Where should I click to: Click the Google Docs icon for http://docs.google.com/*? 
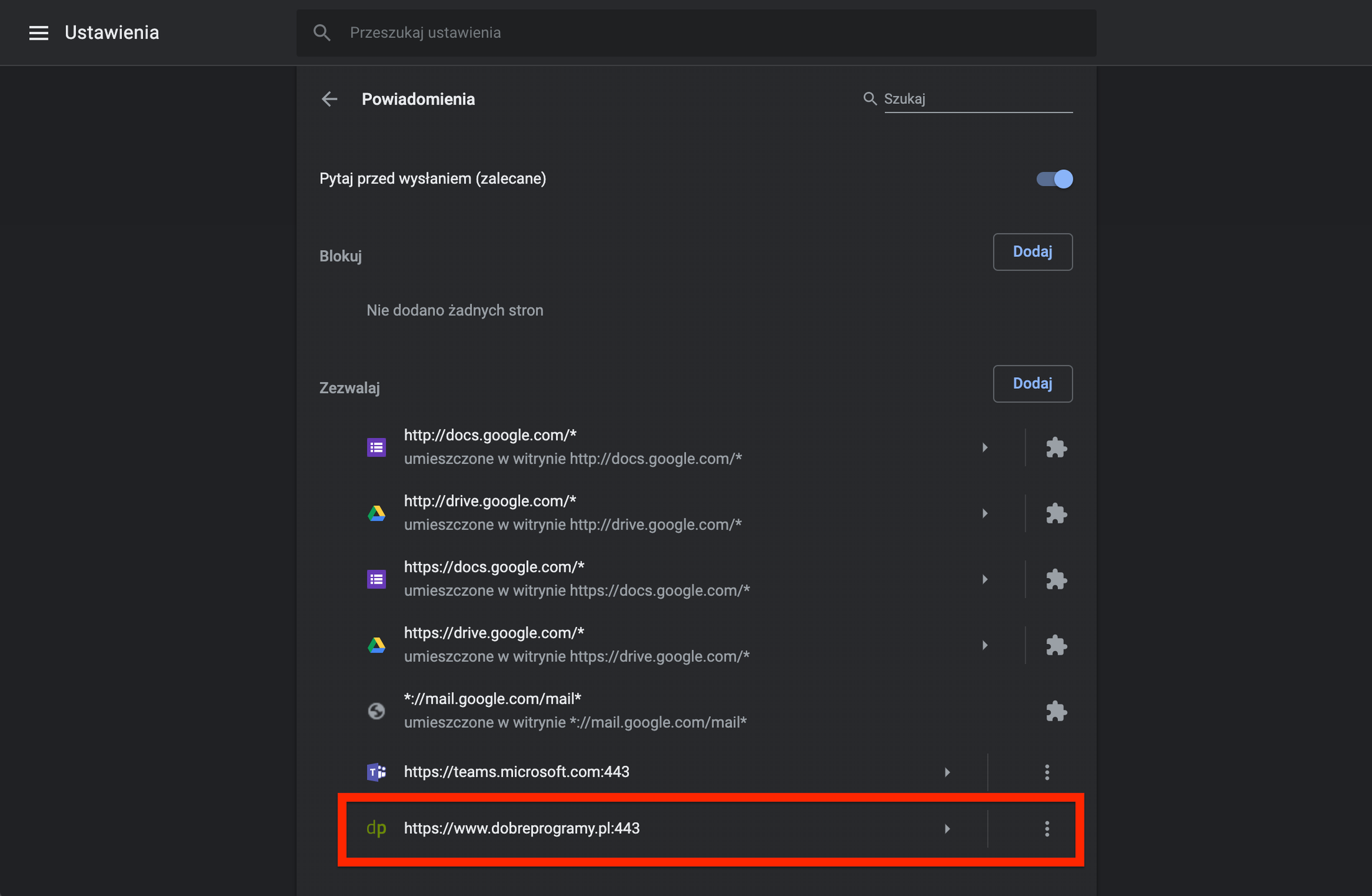click(x=376, y=447)
